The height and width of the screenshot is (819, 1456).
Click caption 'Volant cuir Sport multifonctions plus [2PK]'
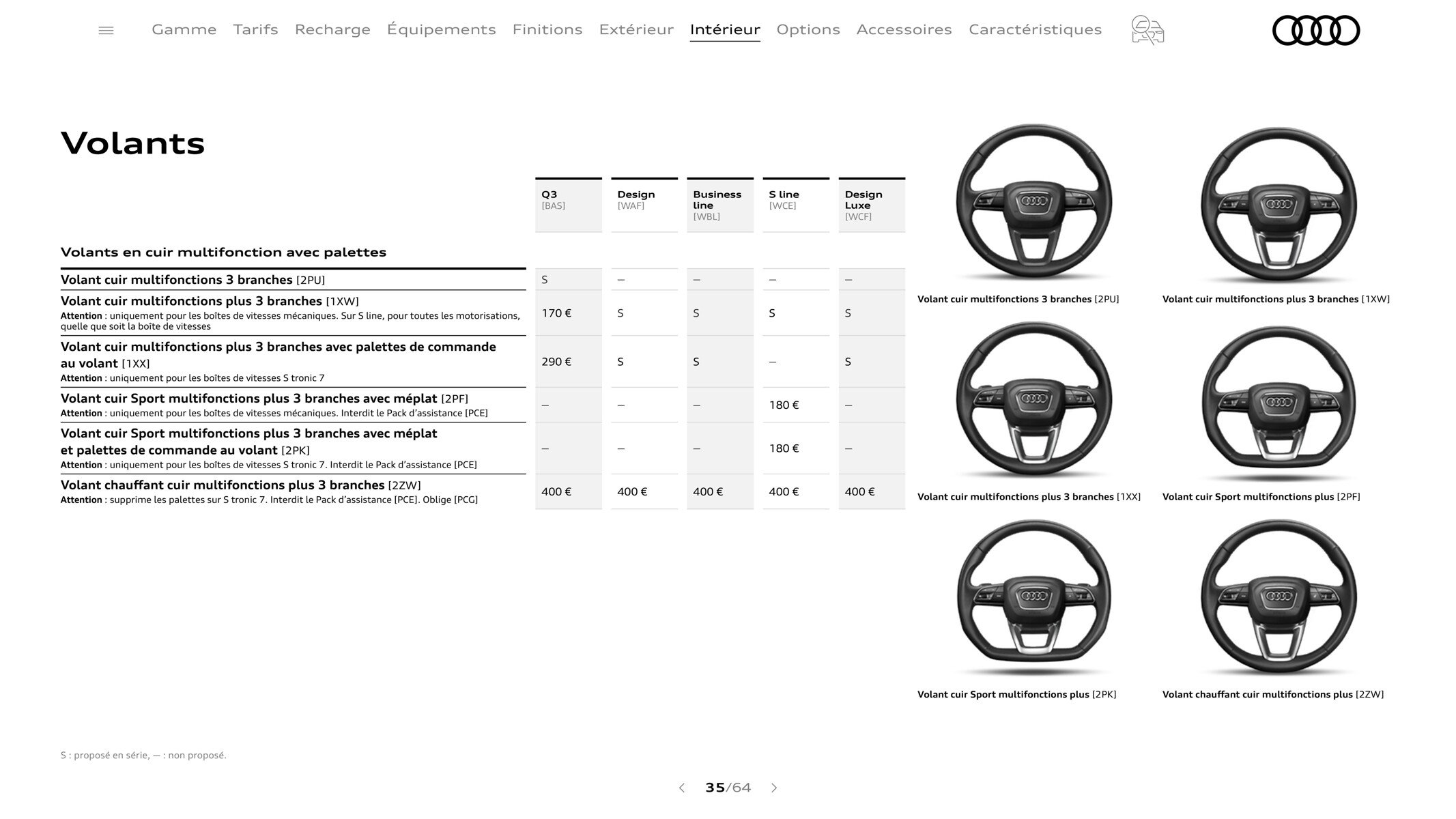click(1016, 695)
